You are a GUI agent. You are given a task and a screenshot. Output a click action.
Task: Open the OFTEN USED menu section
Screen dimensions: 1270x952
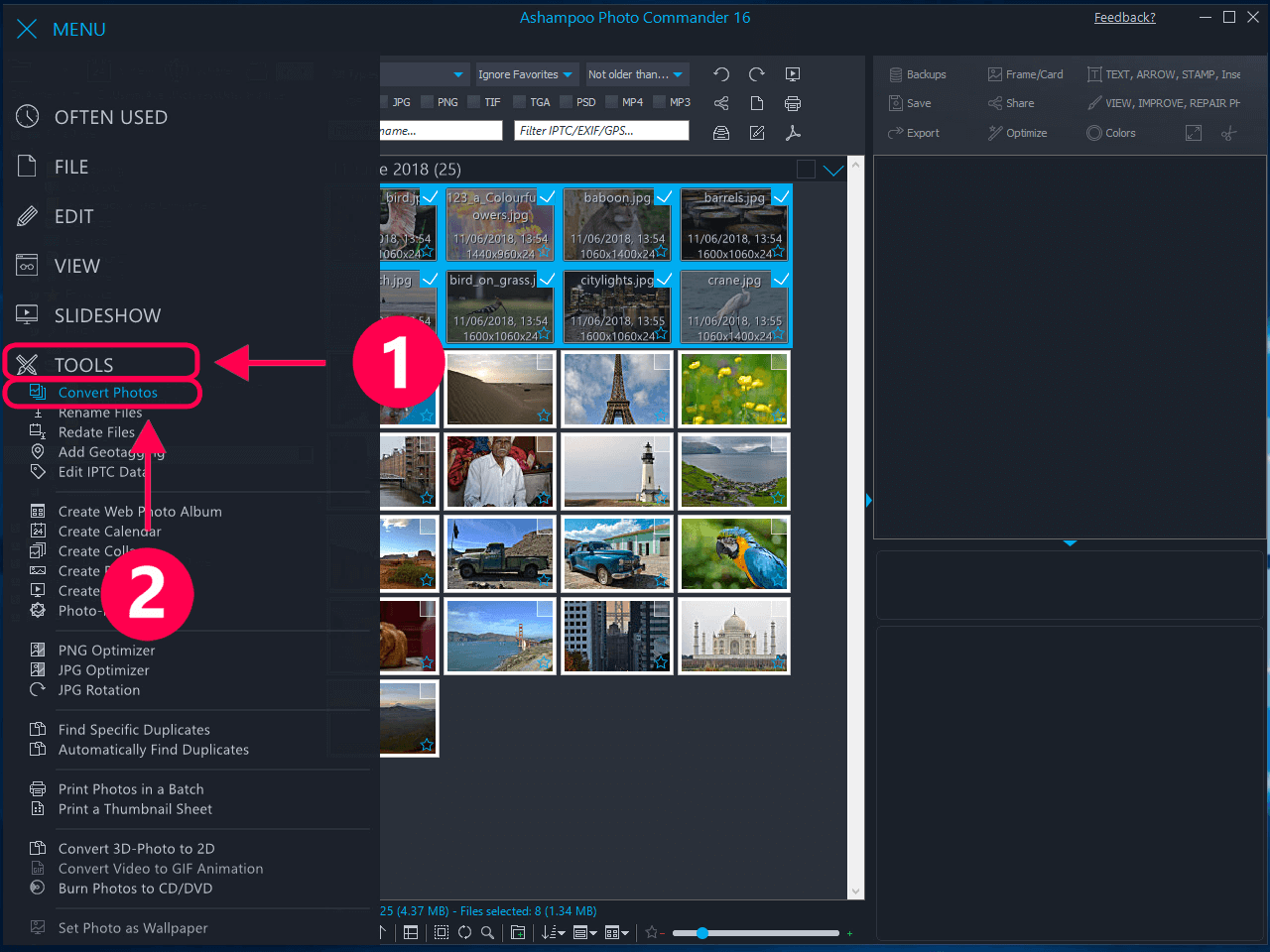pyautogui.click(x=94, y=117)
